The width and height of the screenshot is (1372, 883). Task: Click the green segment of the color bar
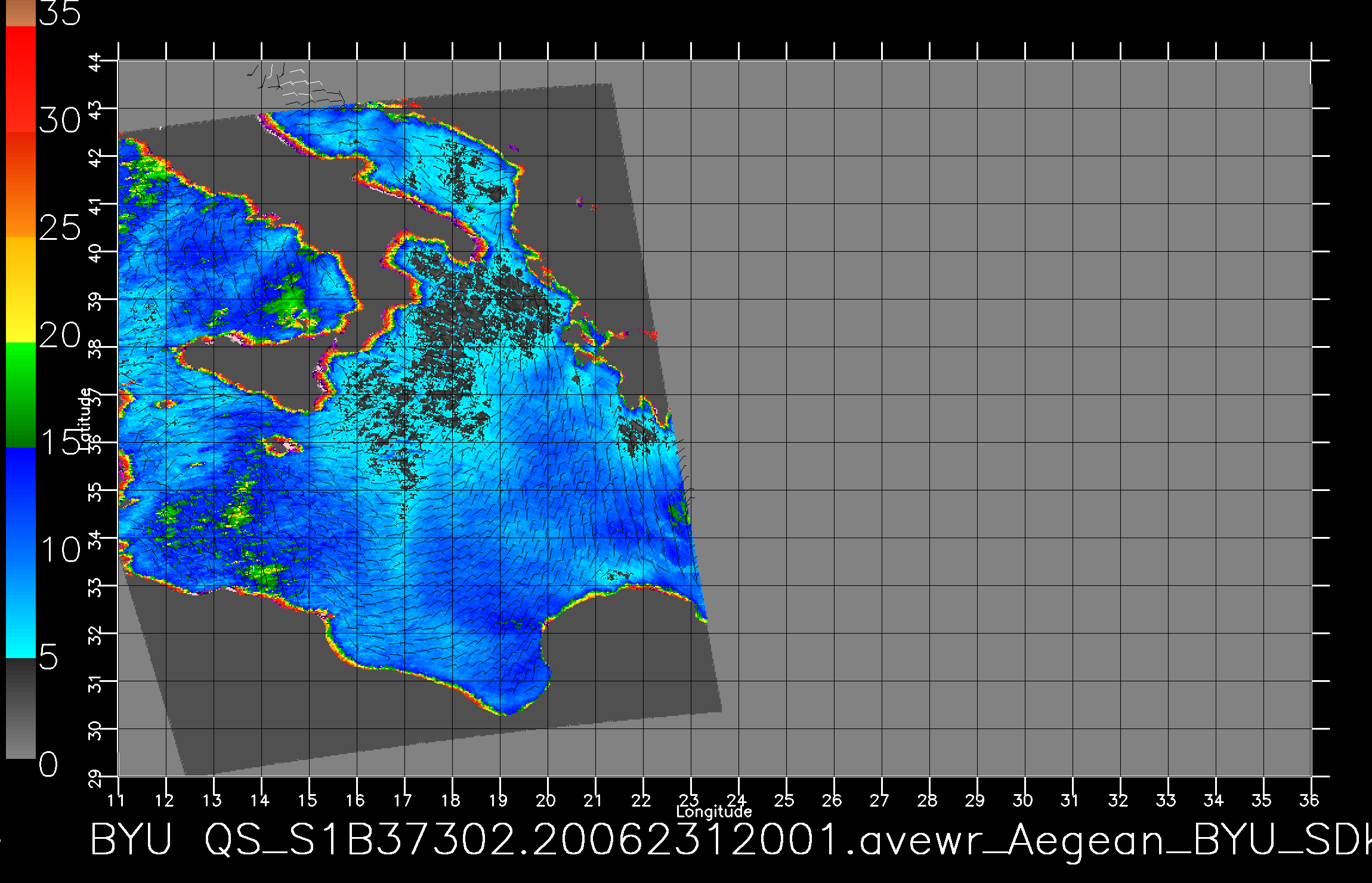pos(21,395)
